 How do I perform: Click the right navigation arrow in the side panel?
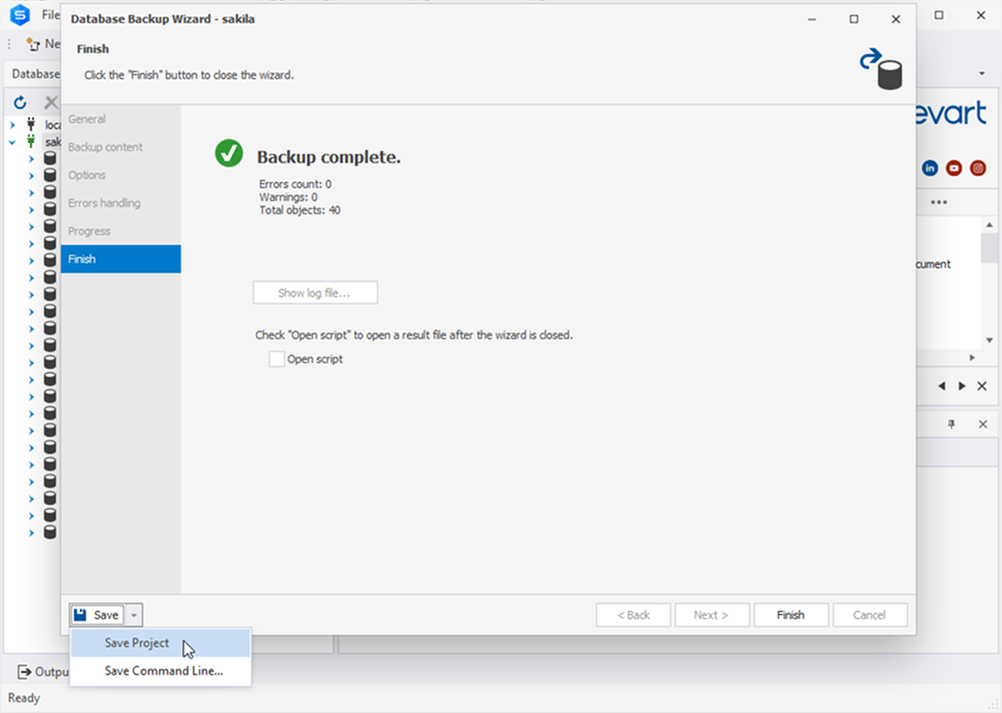[x=962, y=386]
